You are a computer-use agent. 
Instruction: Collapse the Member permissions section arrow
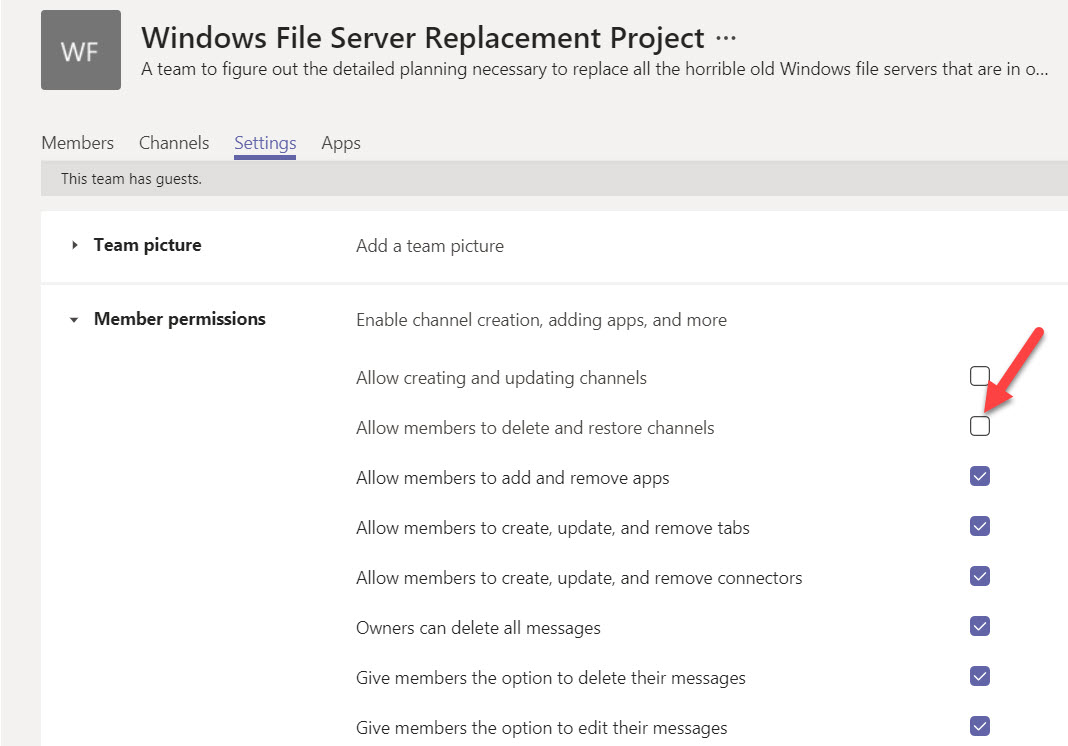tap(74, 320)
